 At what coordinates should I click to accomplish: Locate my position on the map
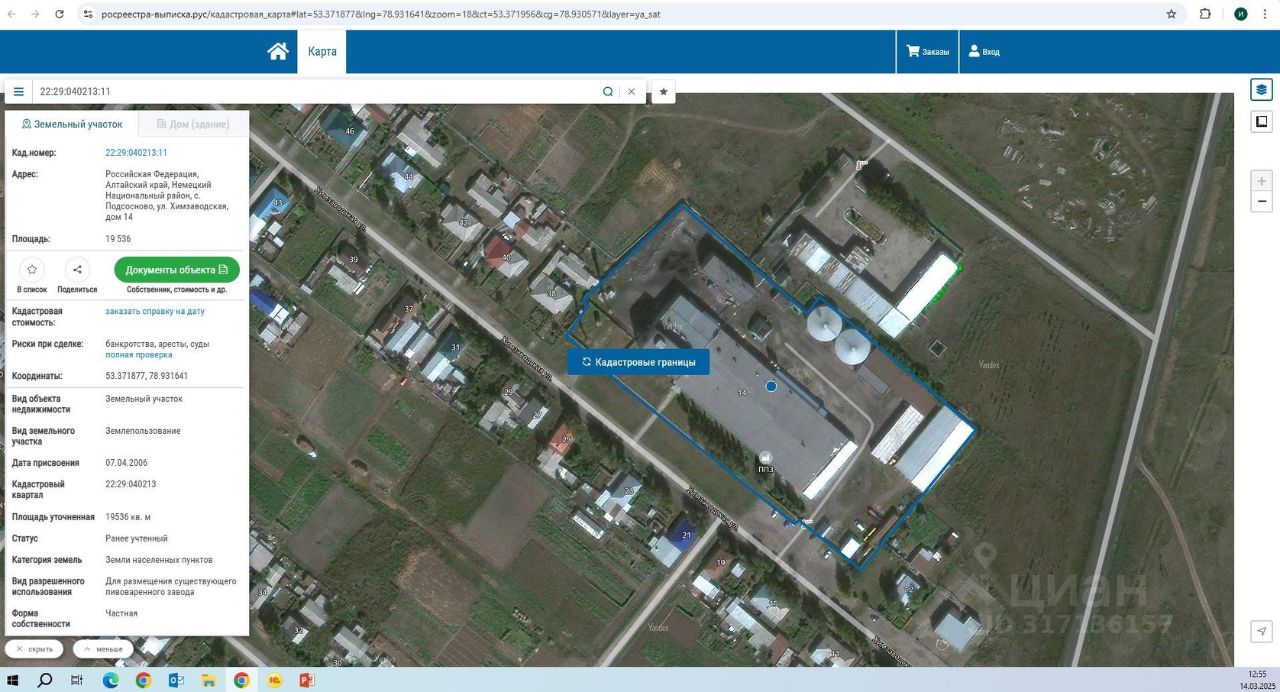coord(1262,631)
